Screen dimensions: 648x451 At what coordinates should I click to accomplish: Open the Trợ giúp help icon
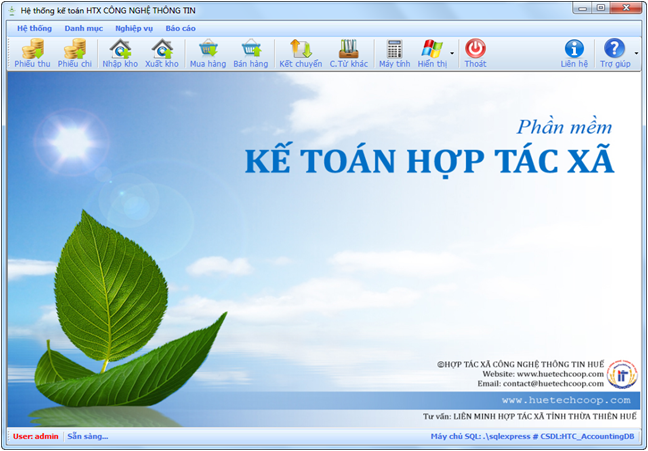coord(615,53)
